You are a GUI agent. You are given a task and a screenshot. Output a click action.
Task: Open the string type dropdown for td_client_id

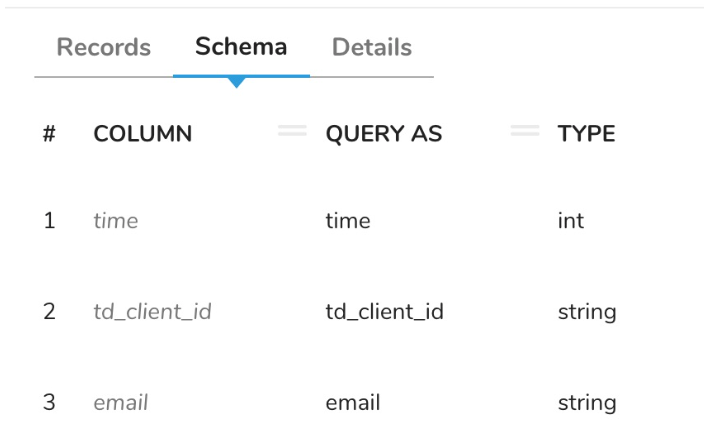[x=586, y=312]
